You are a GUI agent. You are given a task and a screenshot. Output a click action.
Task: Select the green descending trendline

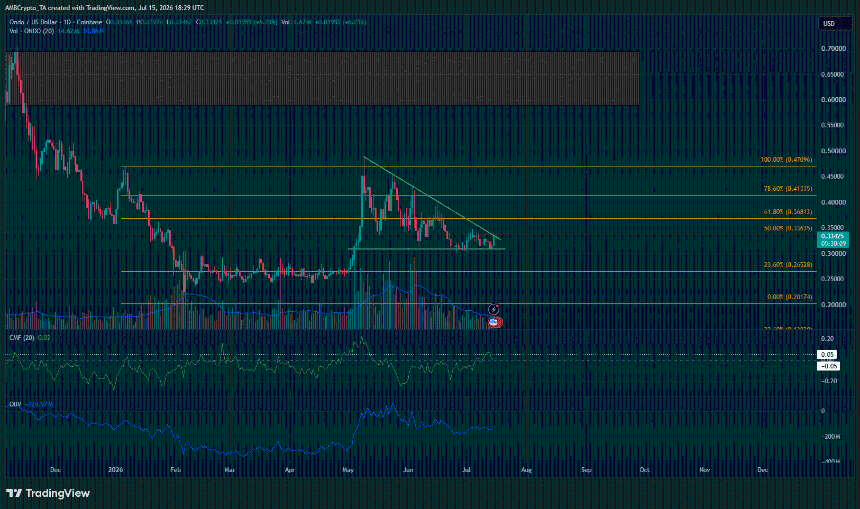[432, 199]
